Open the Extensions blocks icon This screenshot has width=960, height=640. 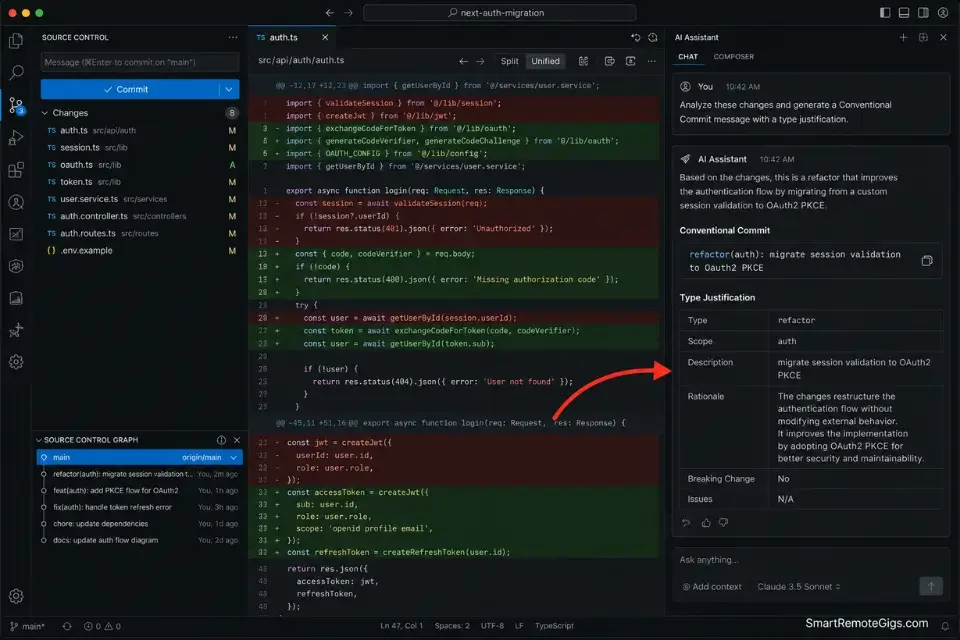(x=17, y=170)
